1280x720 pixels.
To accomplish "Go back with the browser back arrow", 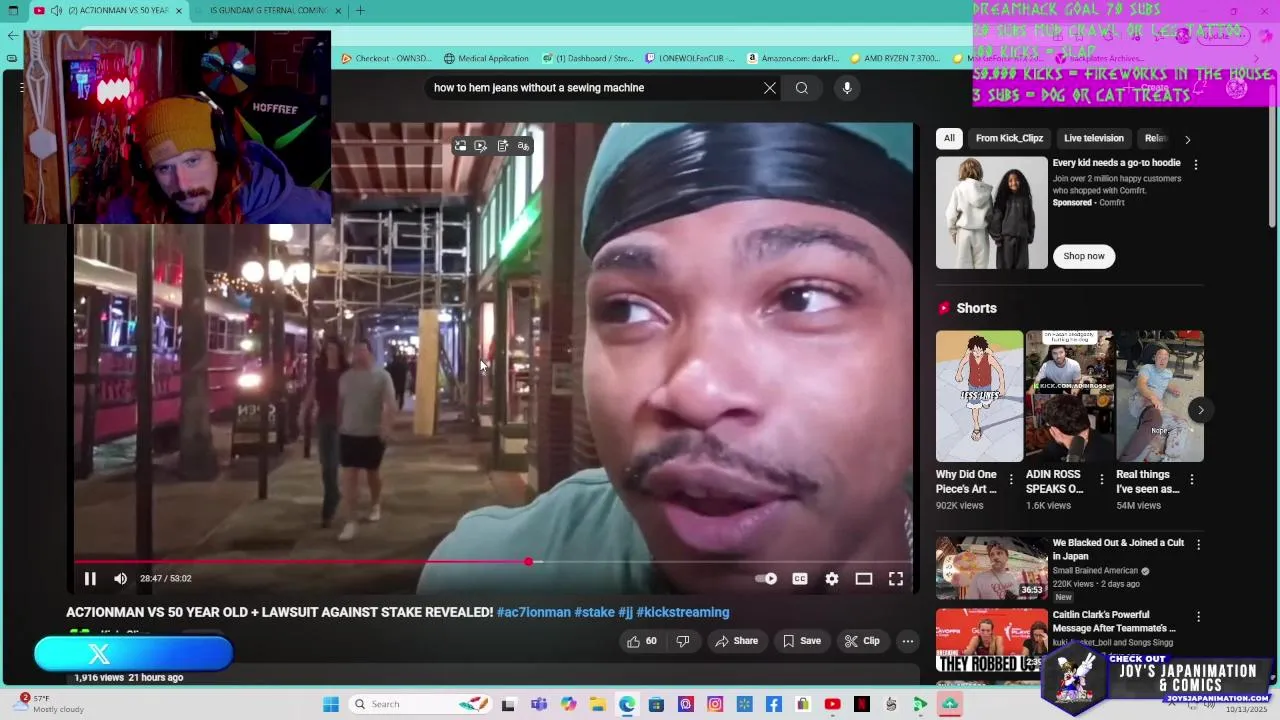I will (13, 35).
